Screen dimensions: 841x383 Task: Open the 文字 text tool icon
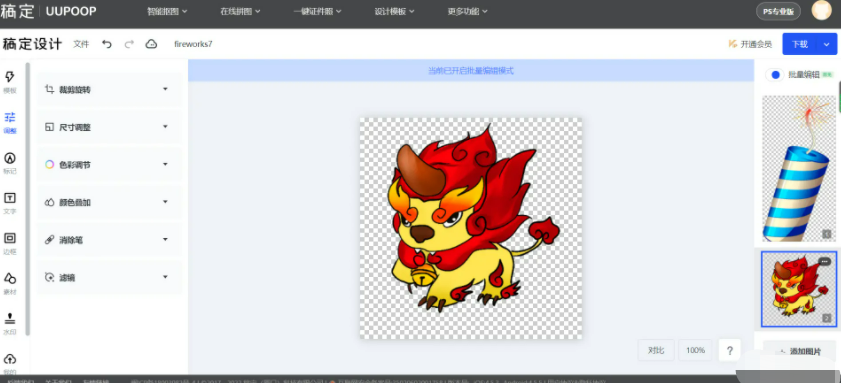(10, 203)
